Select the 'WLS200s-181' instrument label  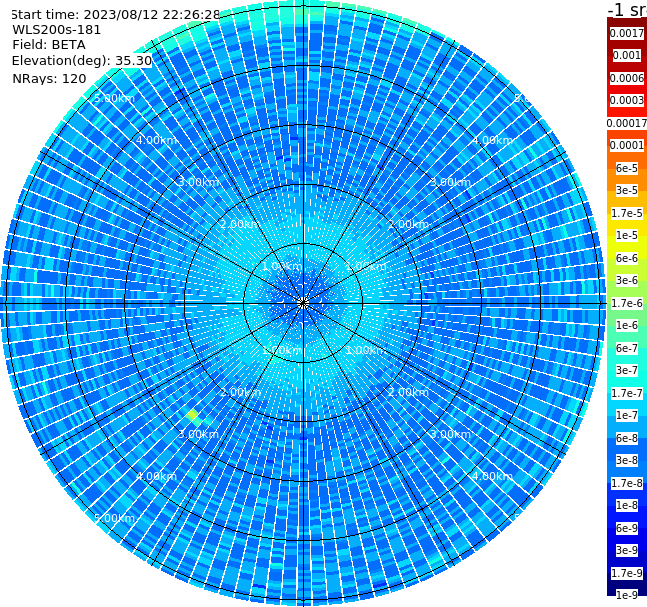click(x=57, y=30)
